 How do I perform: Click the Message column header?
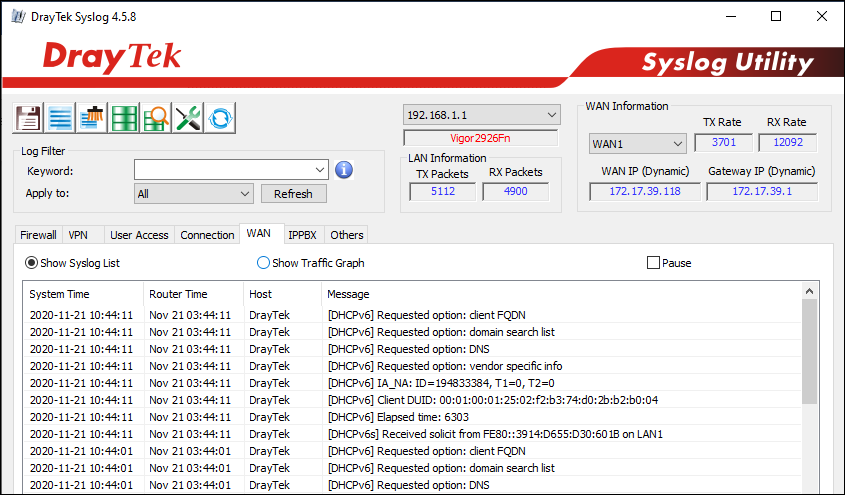coord(562,294)
